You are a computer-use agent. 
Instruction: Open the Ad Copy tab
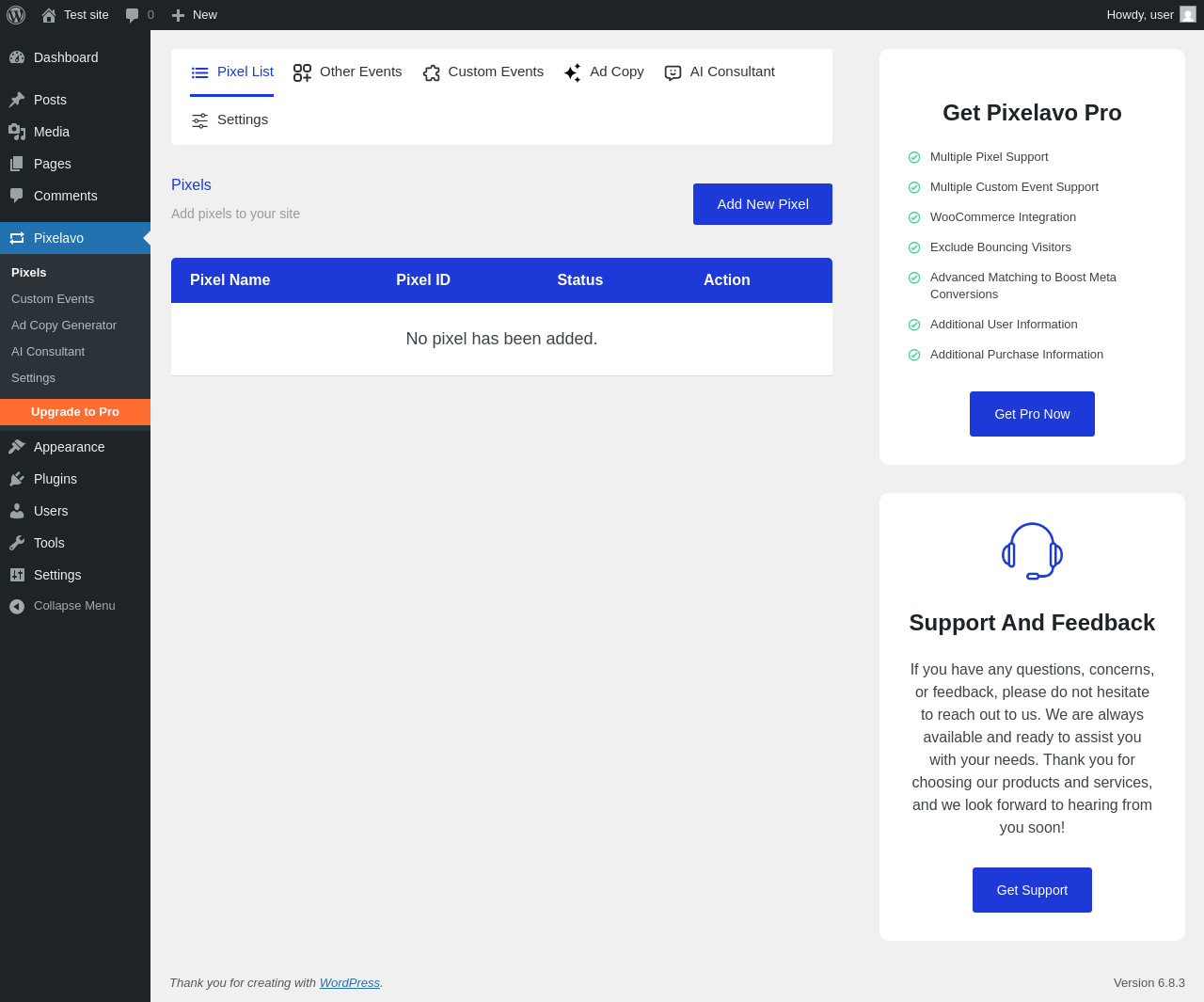603,72
